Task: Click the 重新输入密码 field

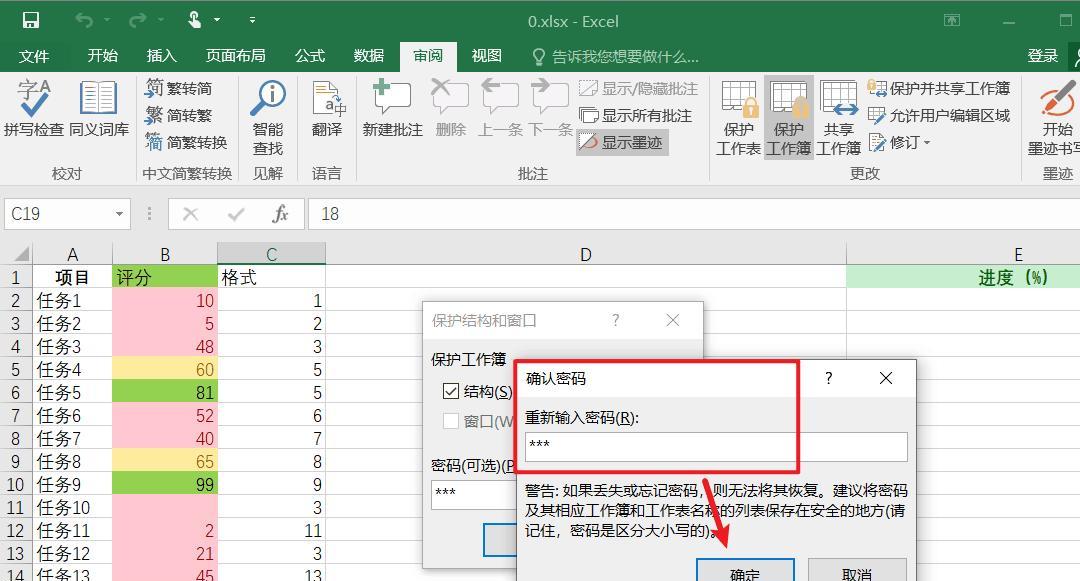Action: pyautogui.click(x=716, y=446)
